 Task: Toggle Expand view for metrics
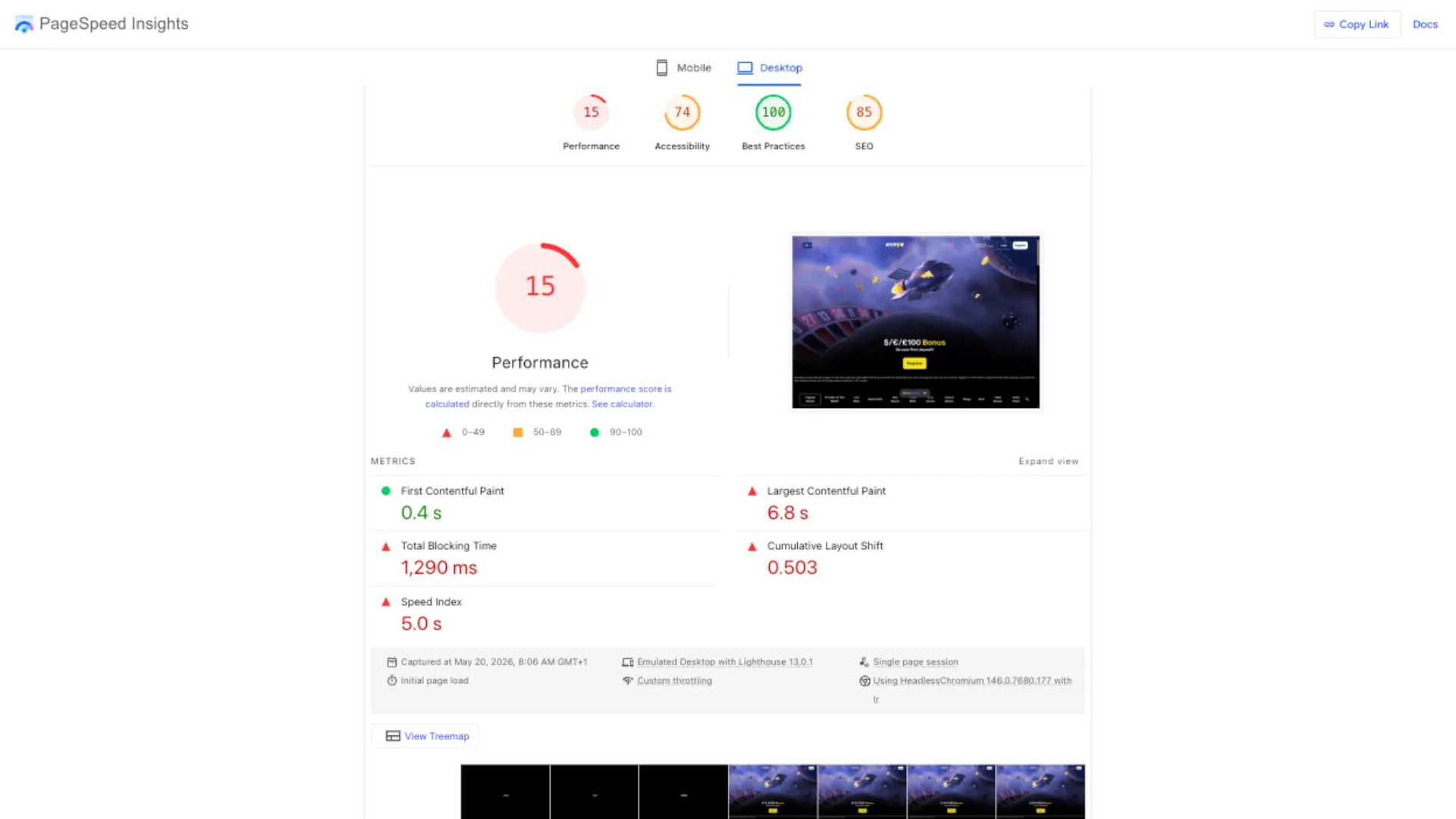click(1048, 461)
